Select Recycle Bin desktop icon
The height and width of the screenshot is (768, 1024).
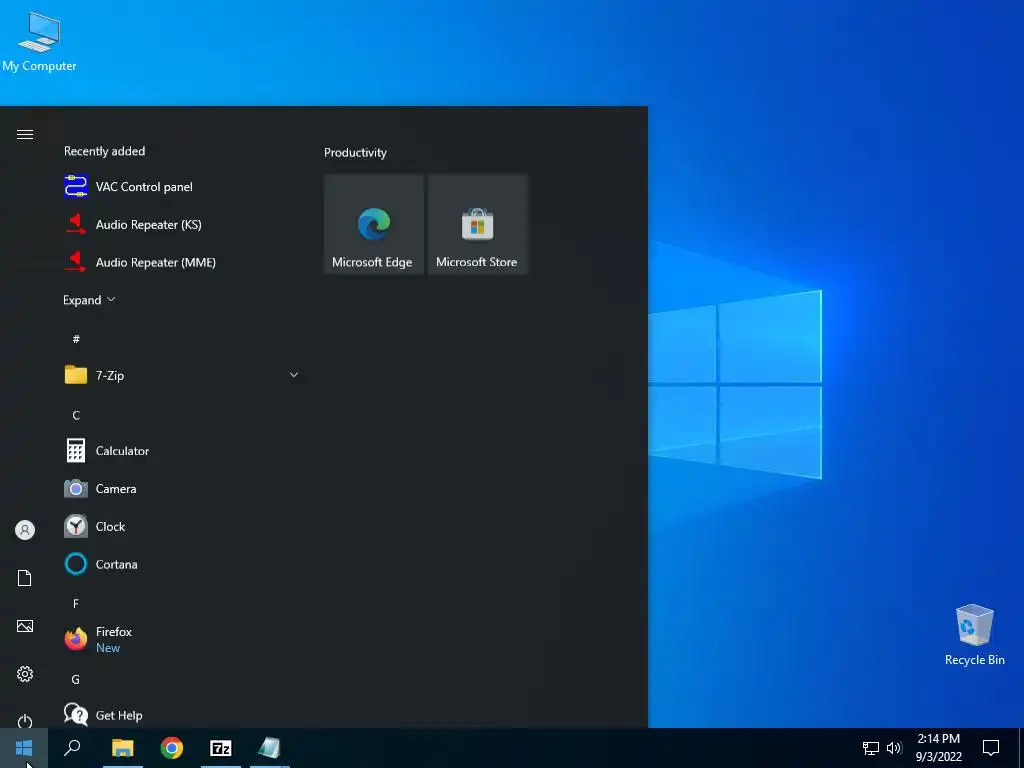pyautogui.click(x=974, y=635)
